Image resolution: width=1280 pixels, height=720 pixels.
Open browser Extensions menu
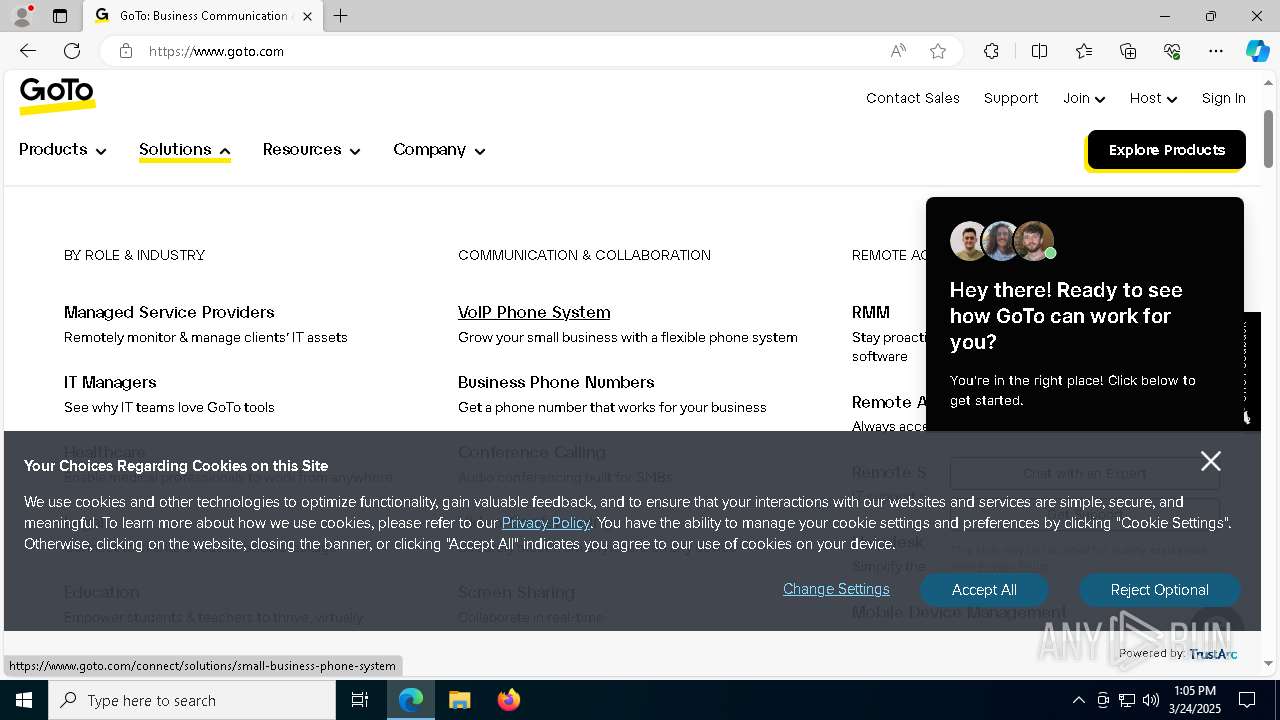(991, 51)
